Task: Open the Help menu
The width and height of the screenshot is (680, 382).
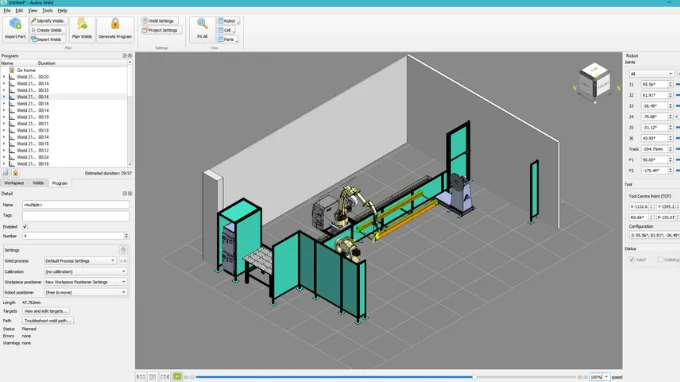Action: point(62,10)
